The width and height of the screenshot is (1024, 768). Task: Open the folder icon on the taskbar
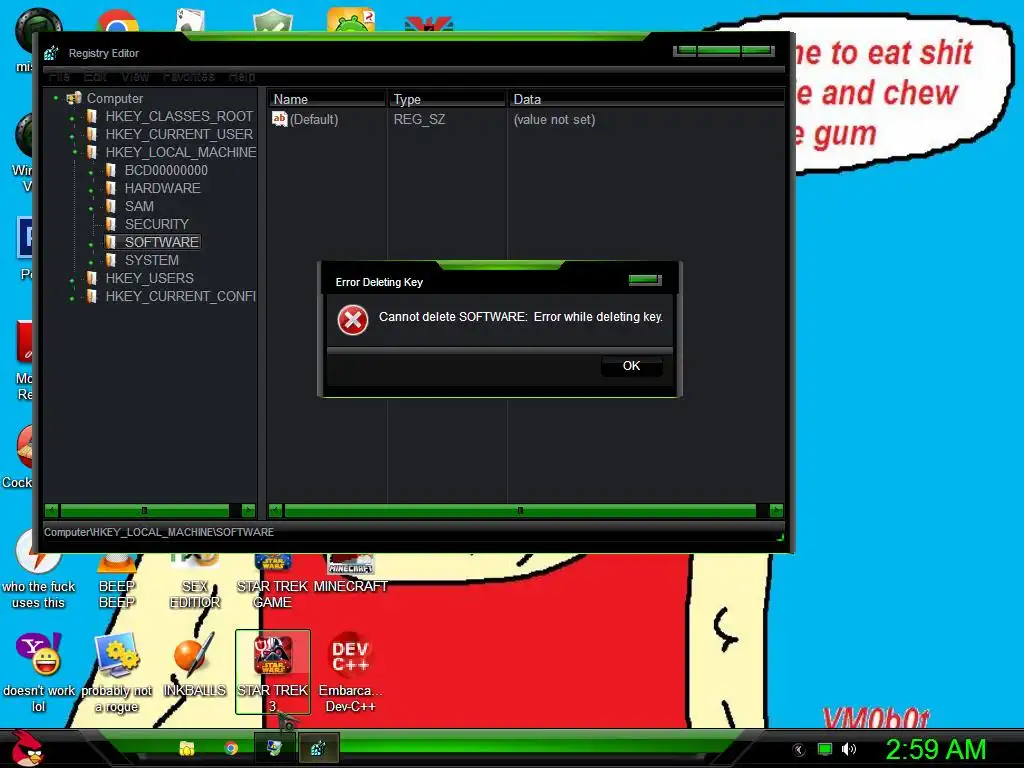pos(187,748)
